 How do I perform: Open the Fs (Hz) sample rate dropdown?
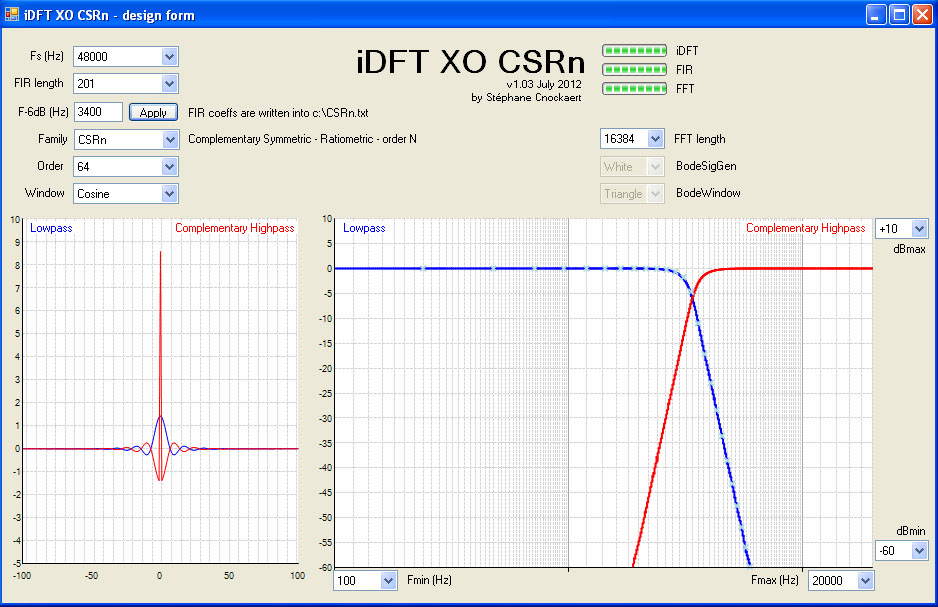[x=169, y=57]
